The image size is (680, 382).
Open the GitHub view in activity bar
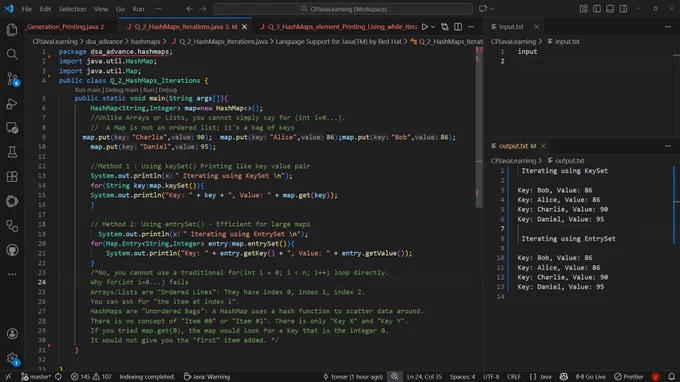pyautogui.click(x=12, y=250)
